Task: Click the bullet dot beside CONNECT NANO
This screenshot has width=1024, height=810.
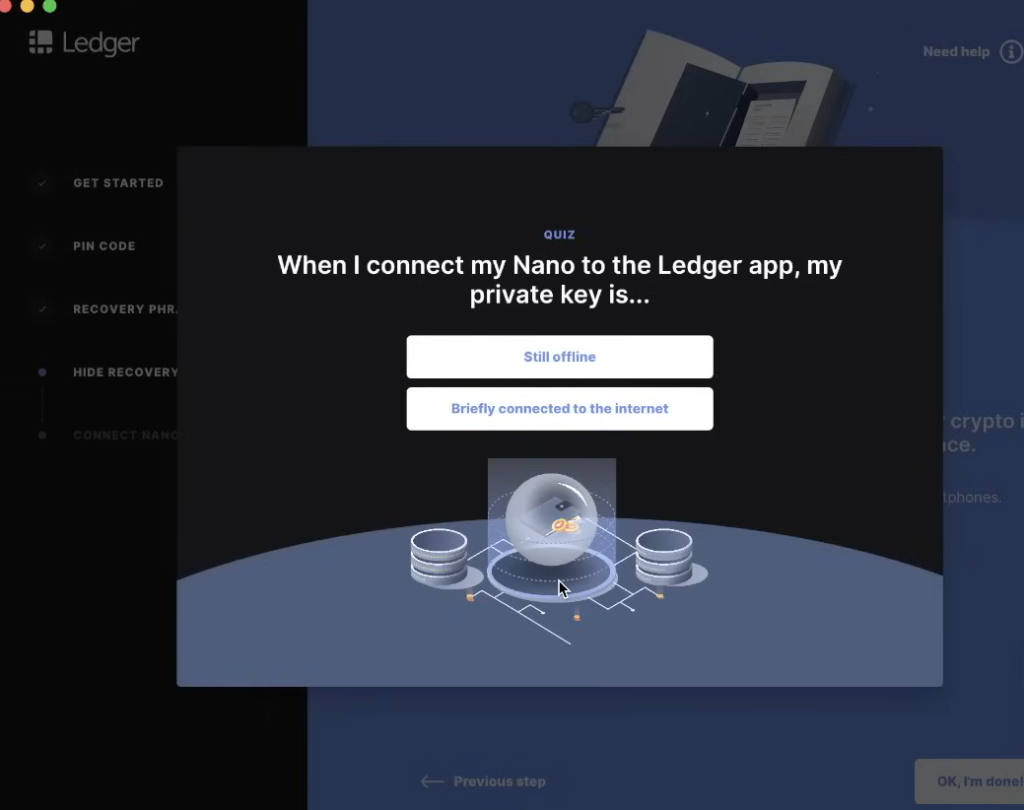Action: tap(42, 435)
